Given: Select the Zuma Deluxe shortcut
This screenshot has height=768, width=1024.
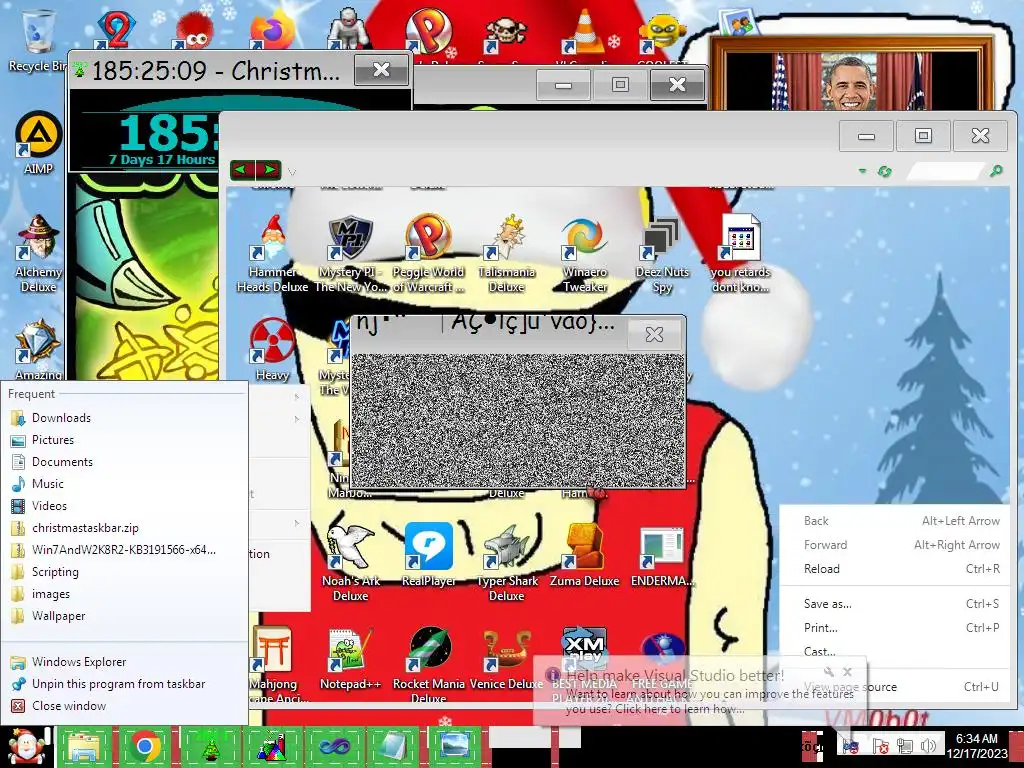Looking at the screenshot, I should tap(584, 555).
